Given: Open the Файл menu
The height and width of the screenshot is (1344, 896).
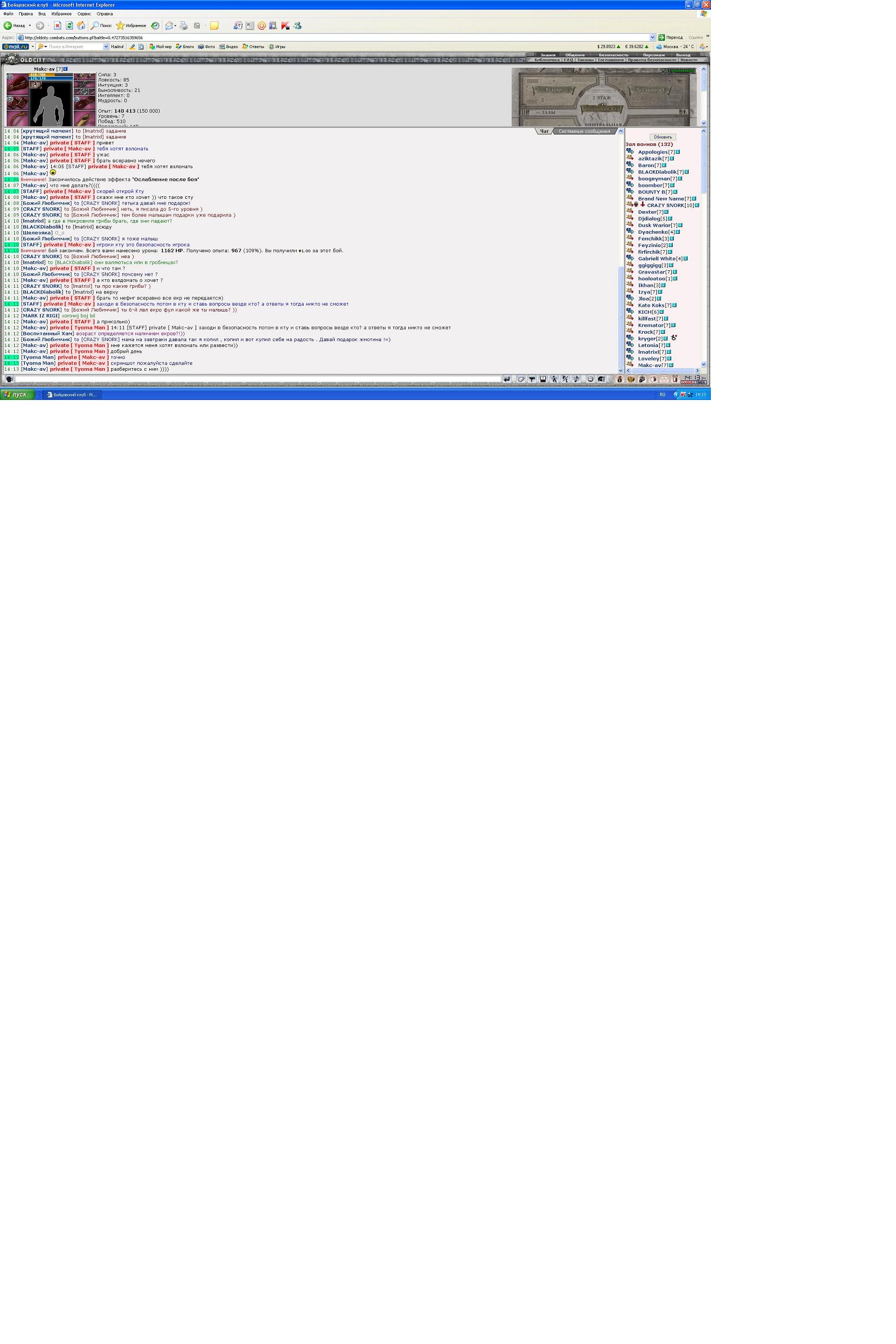Looking at the screenshot, I should (8, 14).
